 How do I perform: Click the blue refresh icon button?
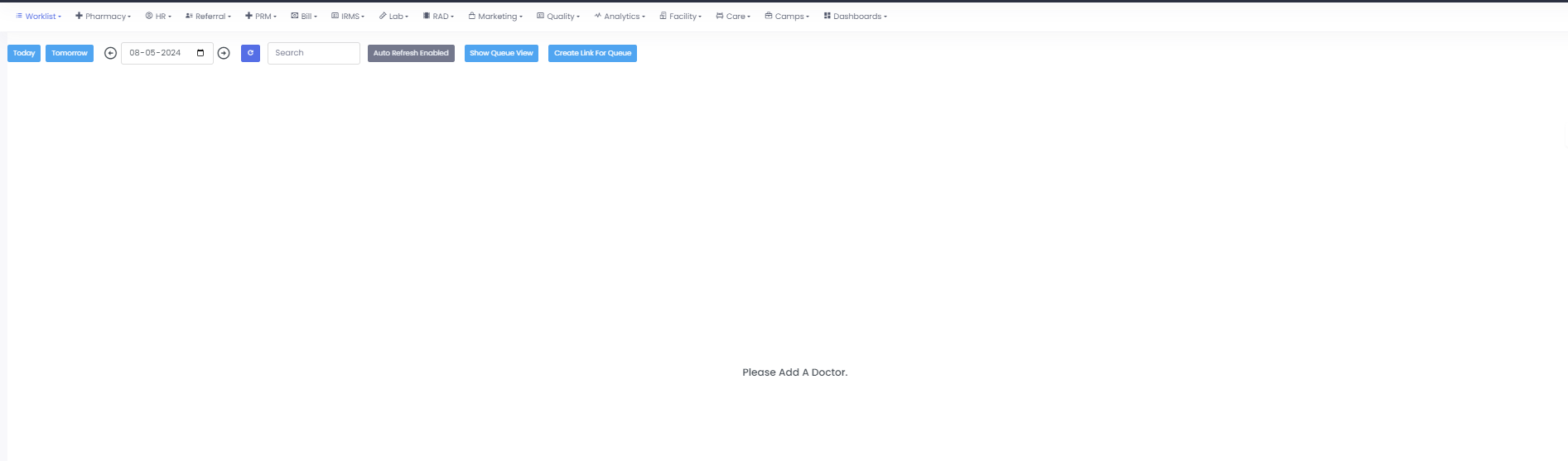(250, 53)
